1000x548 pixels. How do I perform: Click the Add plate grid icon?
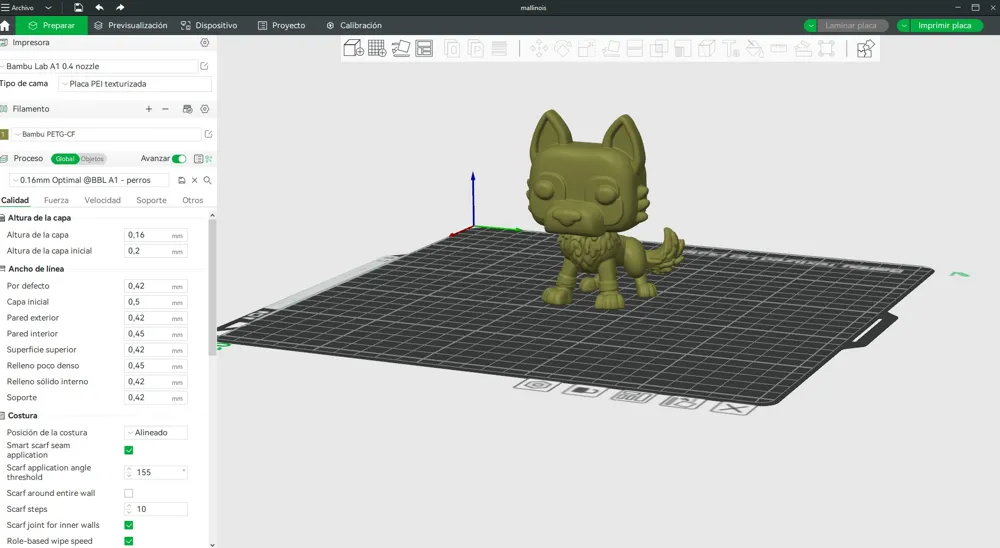coord(377,48)
